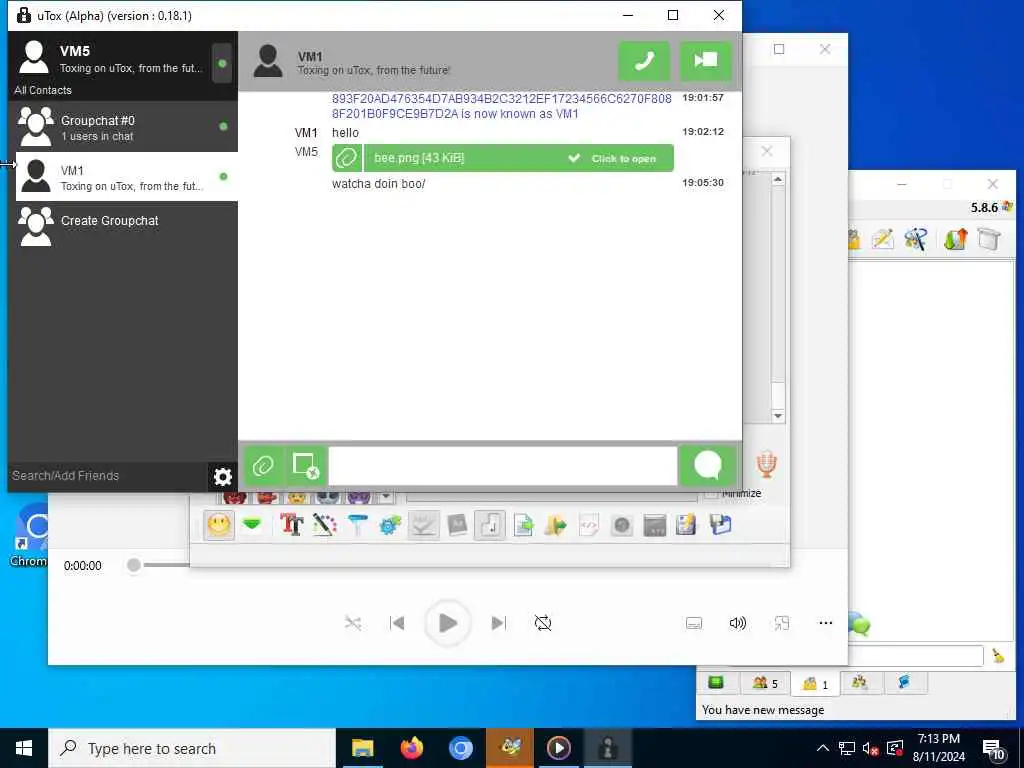Select the tab showing 5 users
This screenshot has width=1024, height=768.
(765, 683)
